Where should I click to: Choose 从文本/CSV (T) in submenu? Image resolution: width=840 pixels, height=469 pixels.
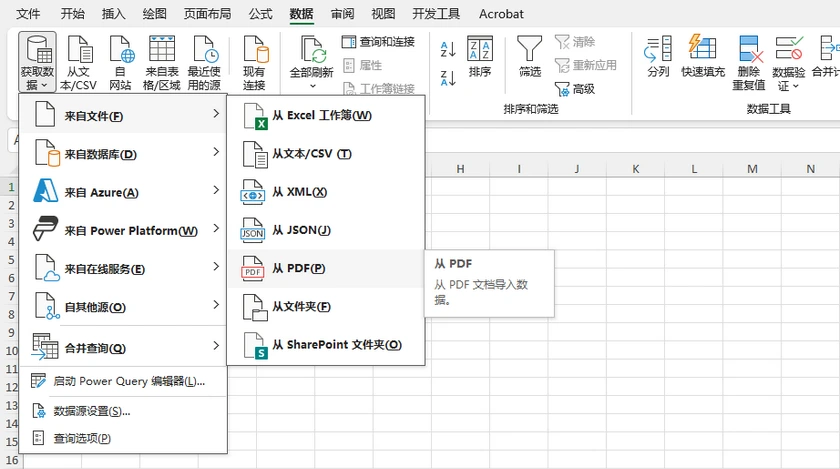pyautogui.click(x=326, y=154)
